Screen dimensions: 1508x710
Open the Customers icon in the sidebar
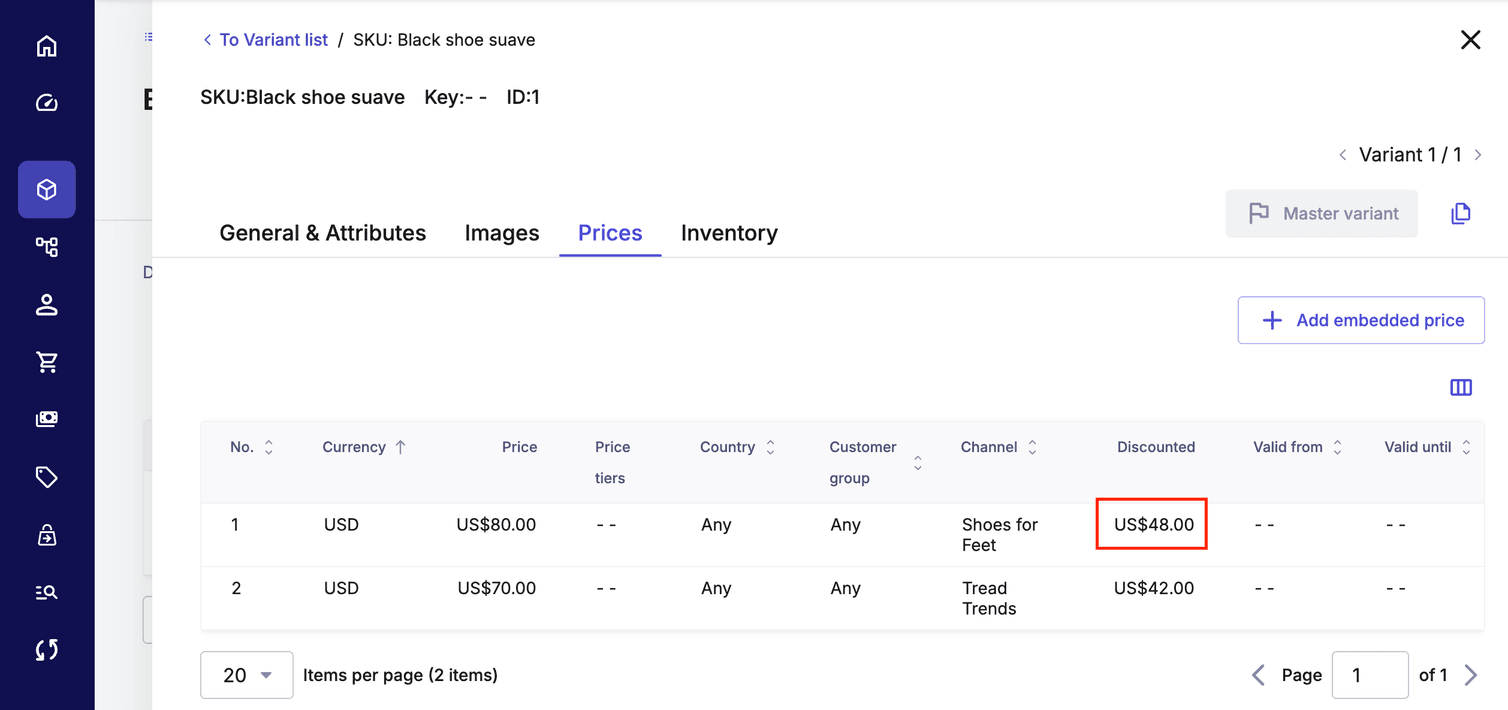47,304
